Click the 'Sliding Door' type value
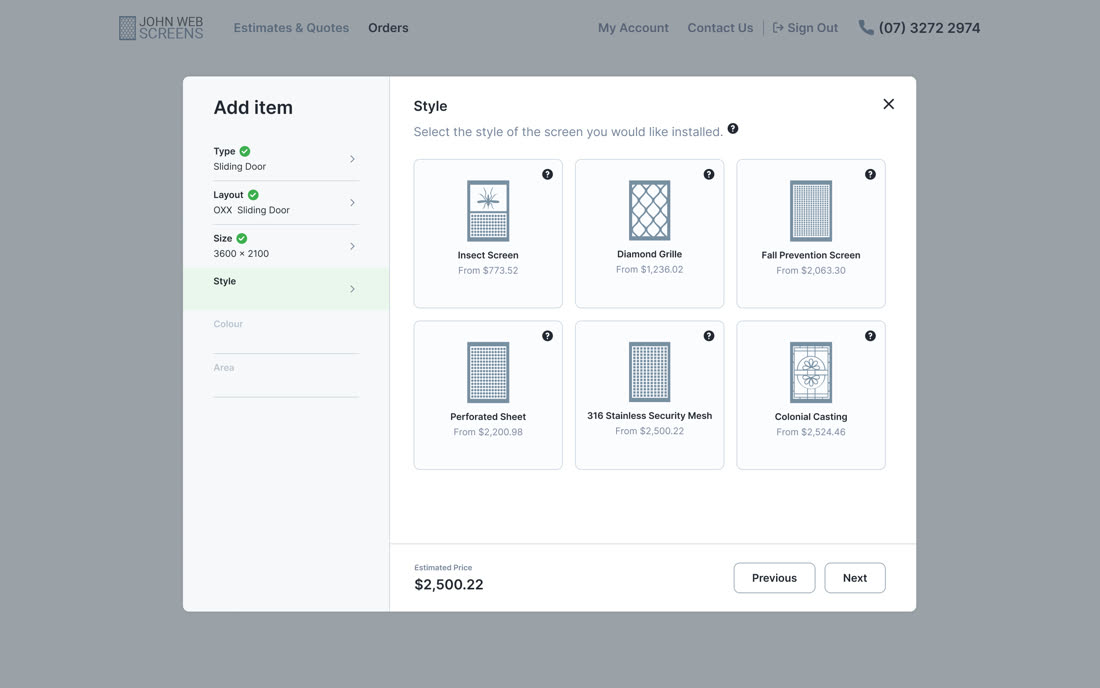The height and width of the screenshot is (688, 1100). 239,167
